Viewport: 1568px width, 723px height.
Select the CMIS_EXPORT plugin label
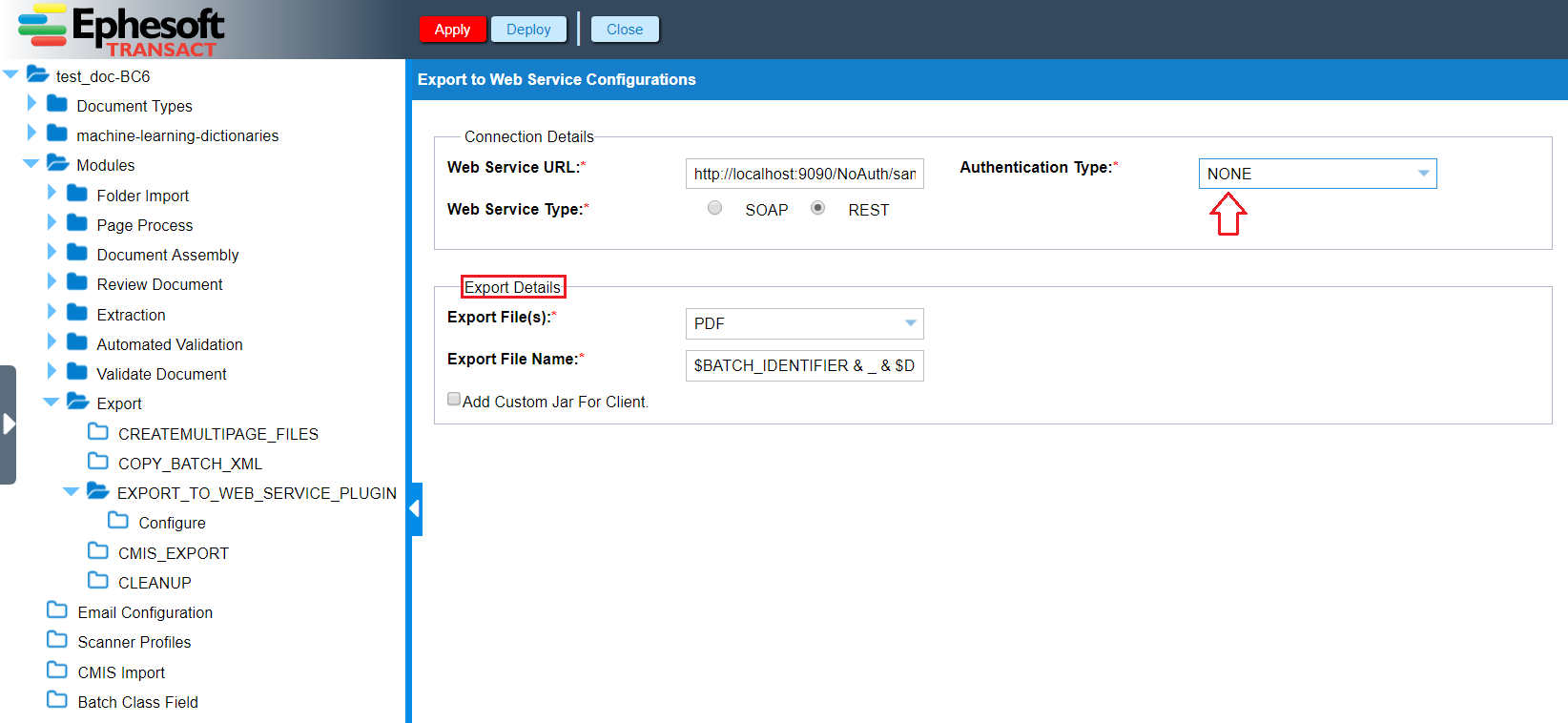point(174,553)
